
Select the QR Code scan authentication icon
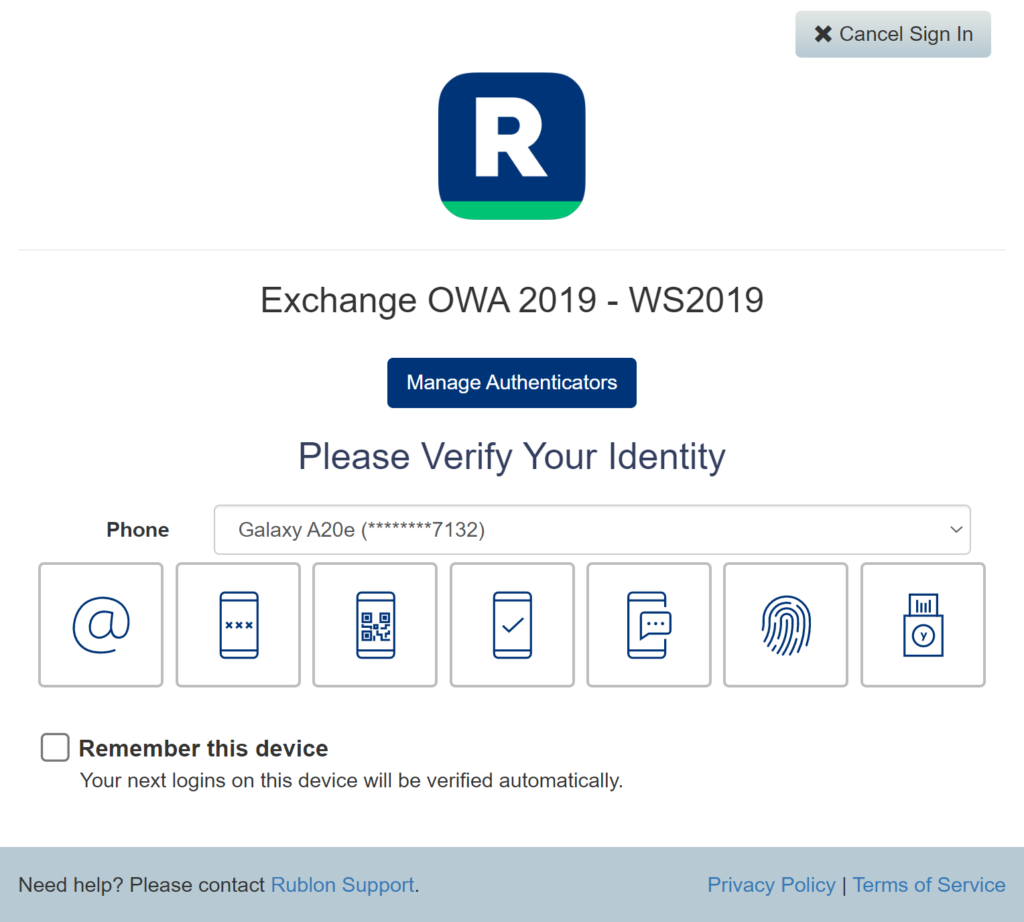point(374,624)
